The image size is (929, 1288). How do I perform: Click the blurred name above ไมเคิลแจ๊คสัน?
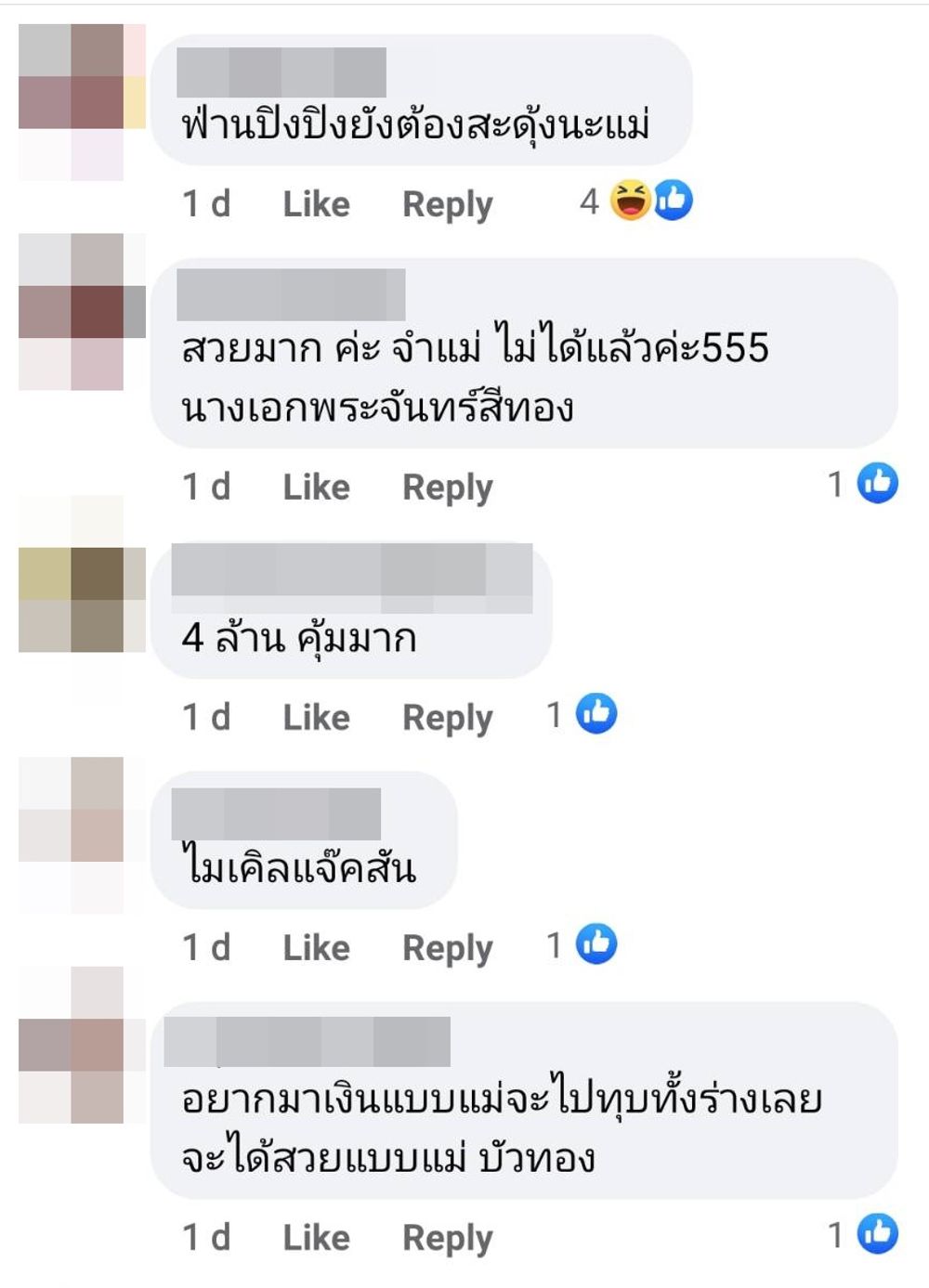pyautogui.click(x=276, y=813)
